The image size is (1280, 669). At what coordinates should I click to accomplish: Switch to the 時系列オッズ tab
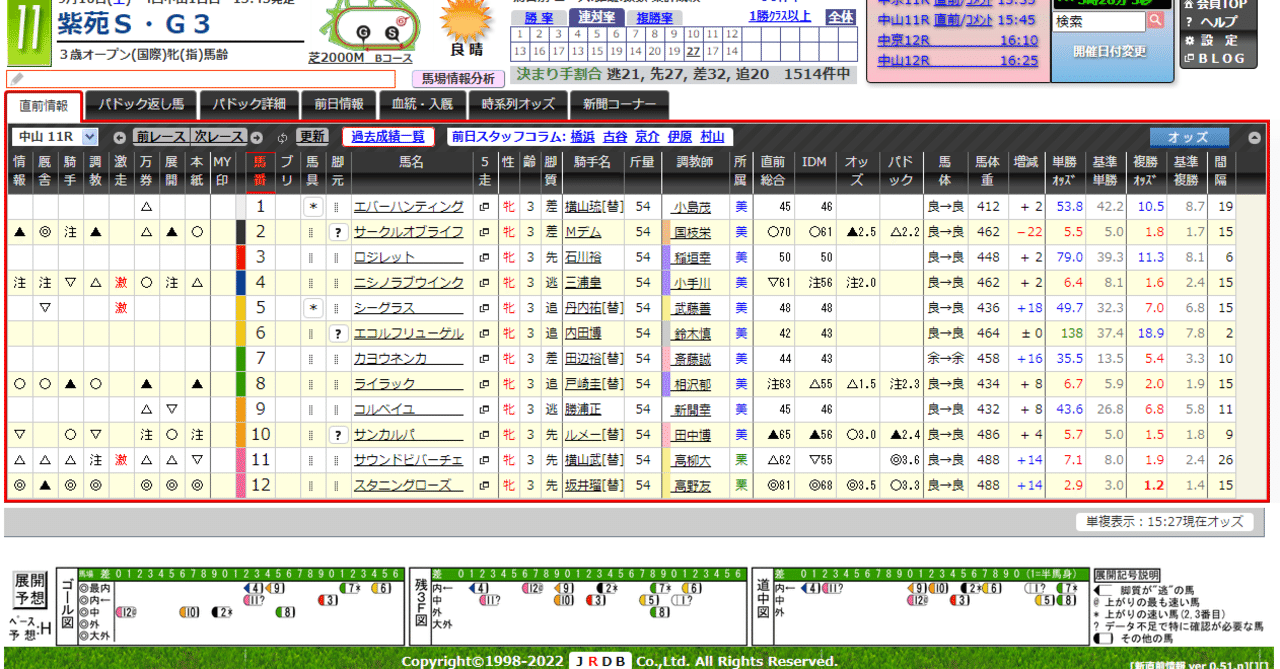point(518,104)
